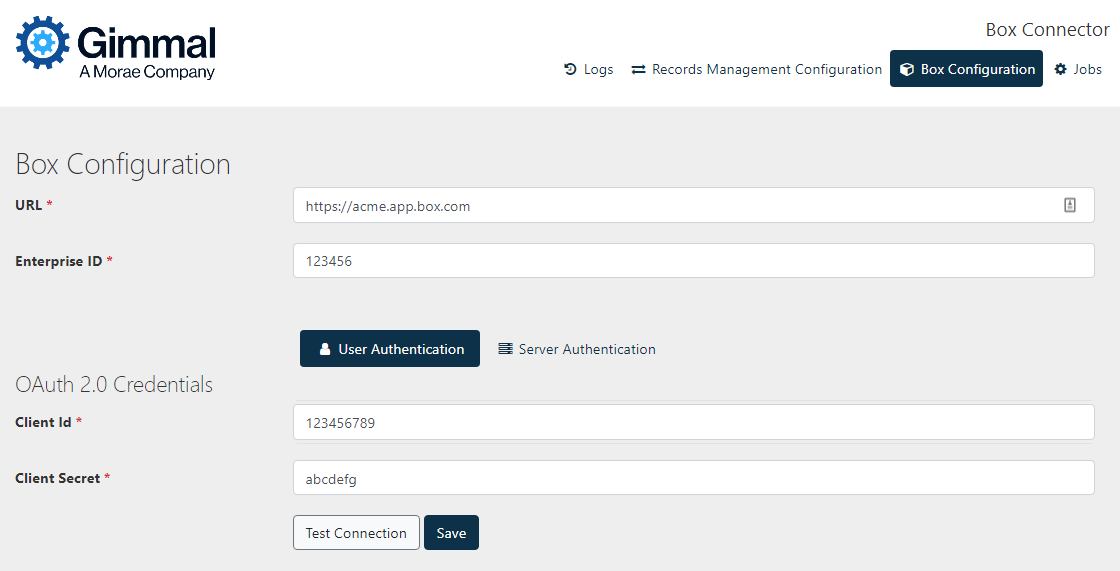Viewport: 1120px width, 571px height.
Task: Click the person icon in User Authentication
Action: point(325,349)
